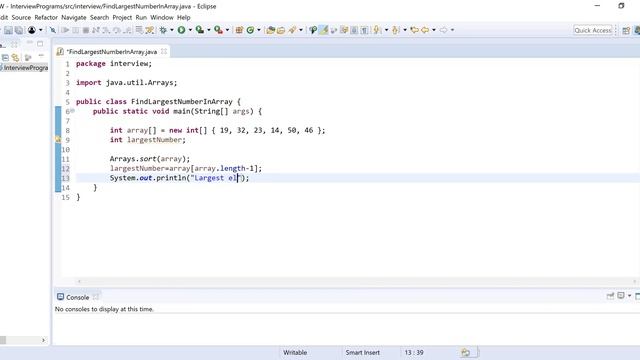
Task: Open the Navigate menu
Action: pos(74,18)
